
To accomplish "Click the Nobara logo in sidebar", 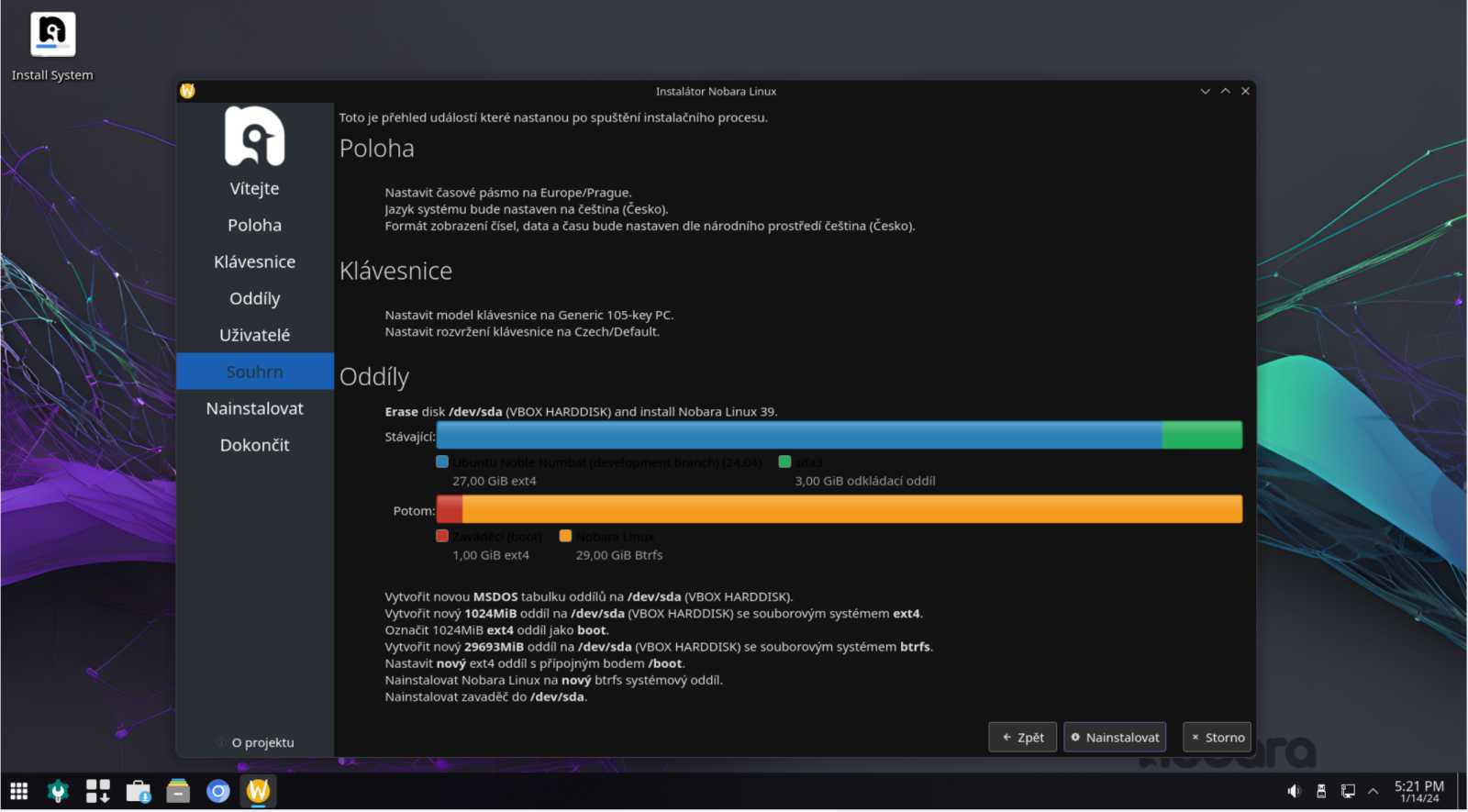I will click(x=255, y=136).
